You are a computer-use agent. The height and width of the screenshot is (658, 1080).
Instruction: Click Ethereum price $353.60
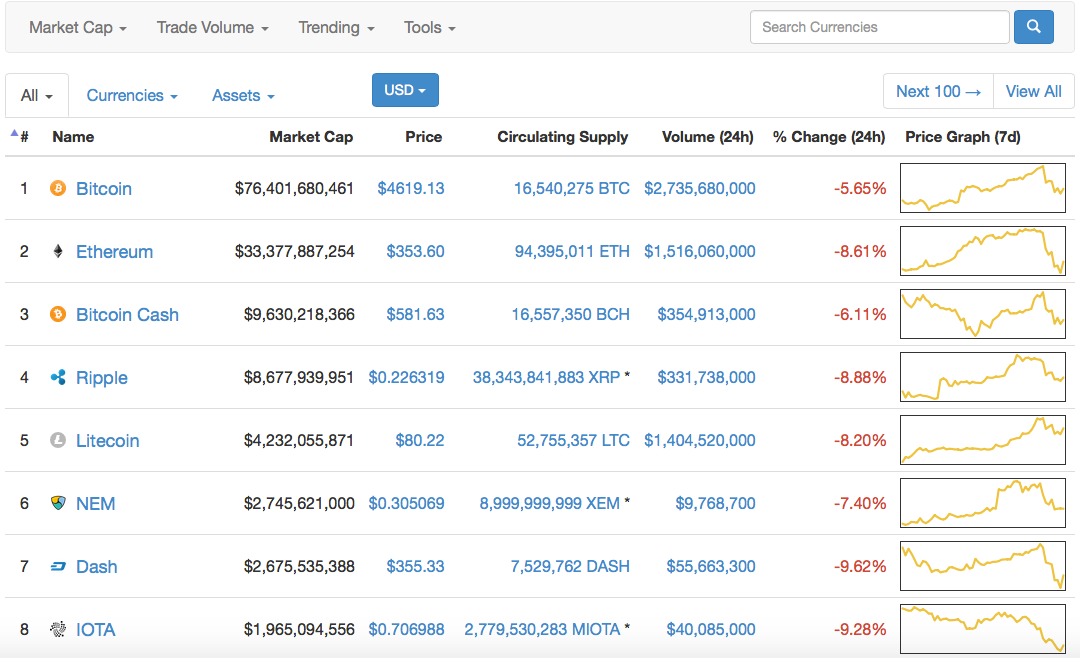(415, 251)
